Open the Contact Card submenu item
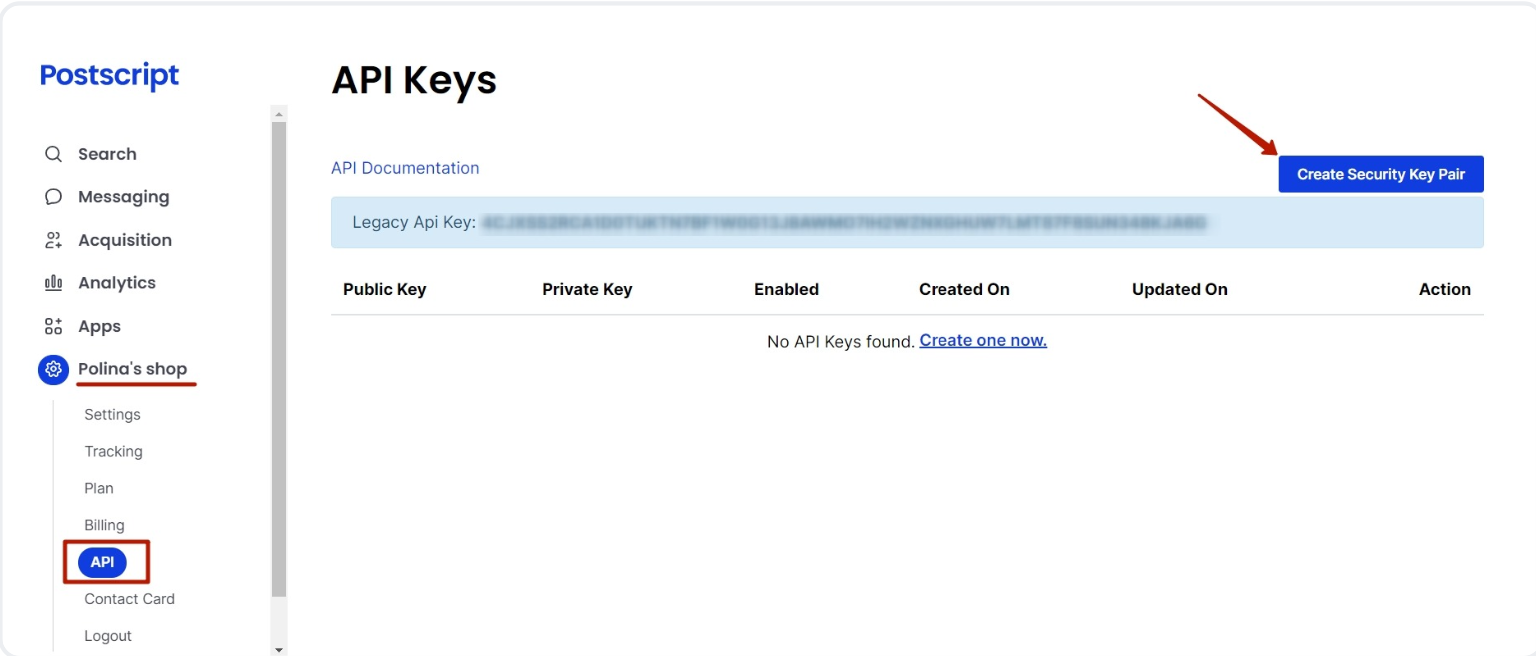1536x656 pixels. (129, 599)
